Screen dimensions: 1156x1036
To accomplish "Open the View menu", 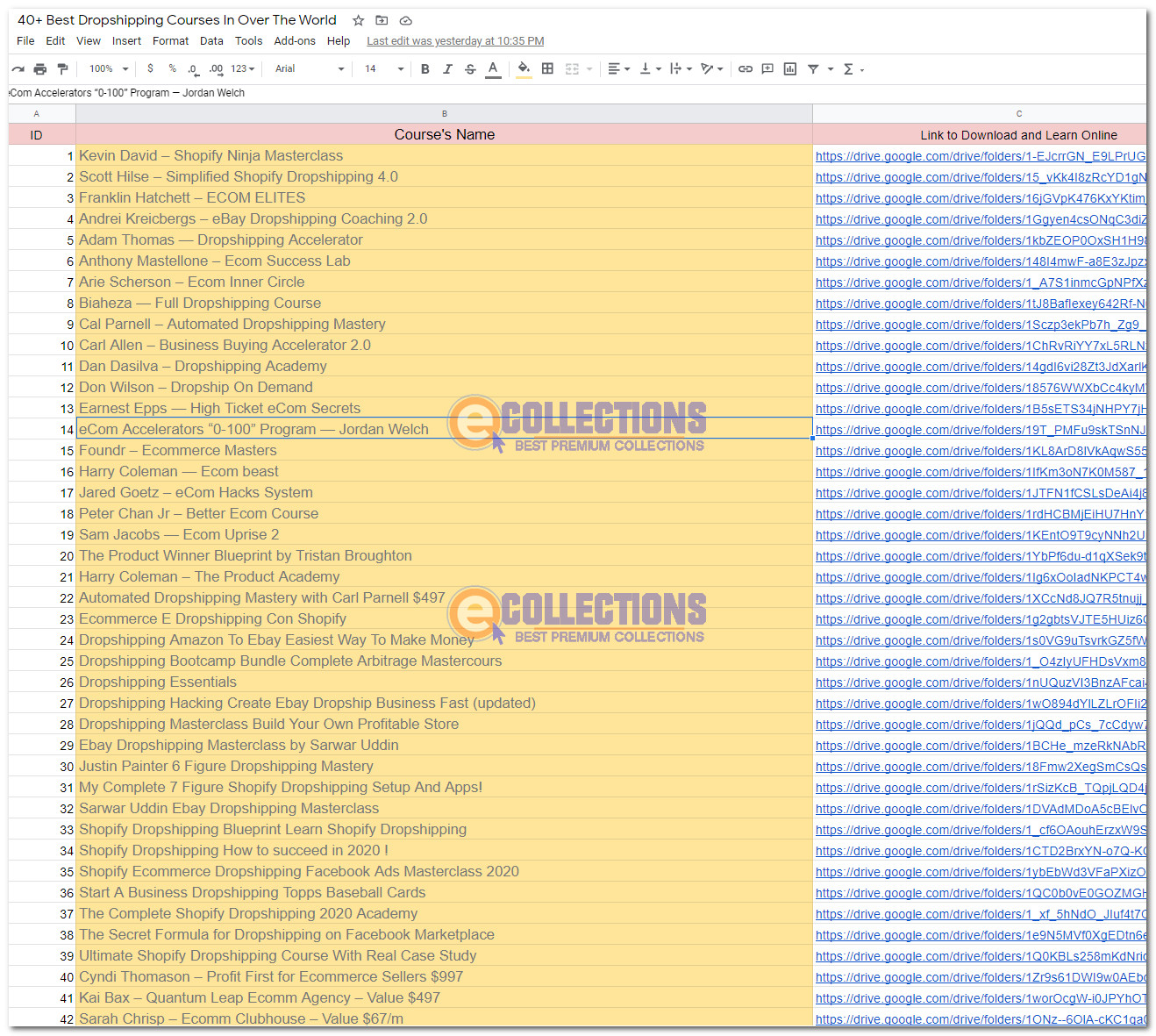I will click(89, 40).
